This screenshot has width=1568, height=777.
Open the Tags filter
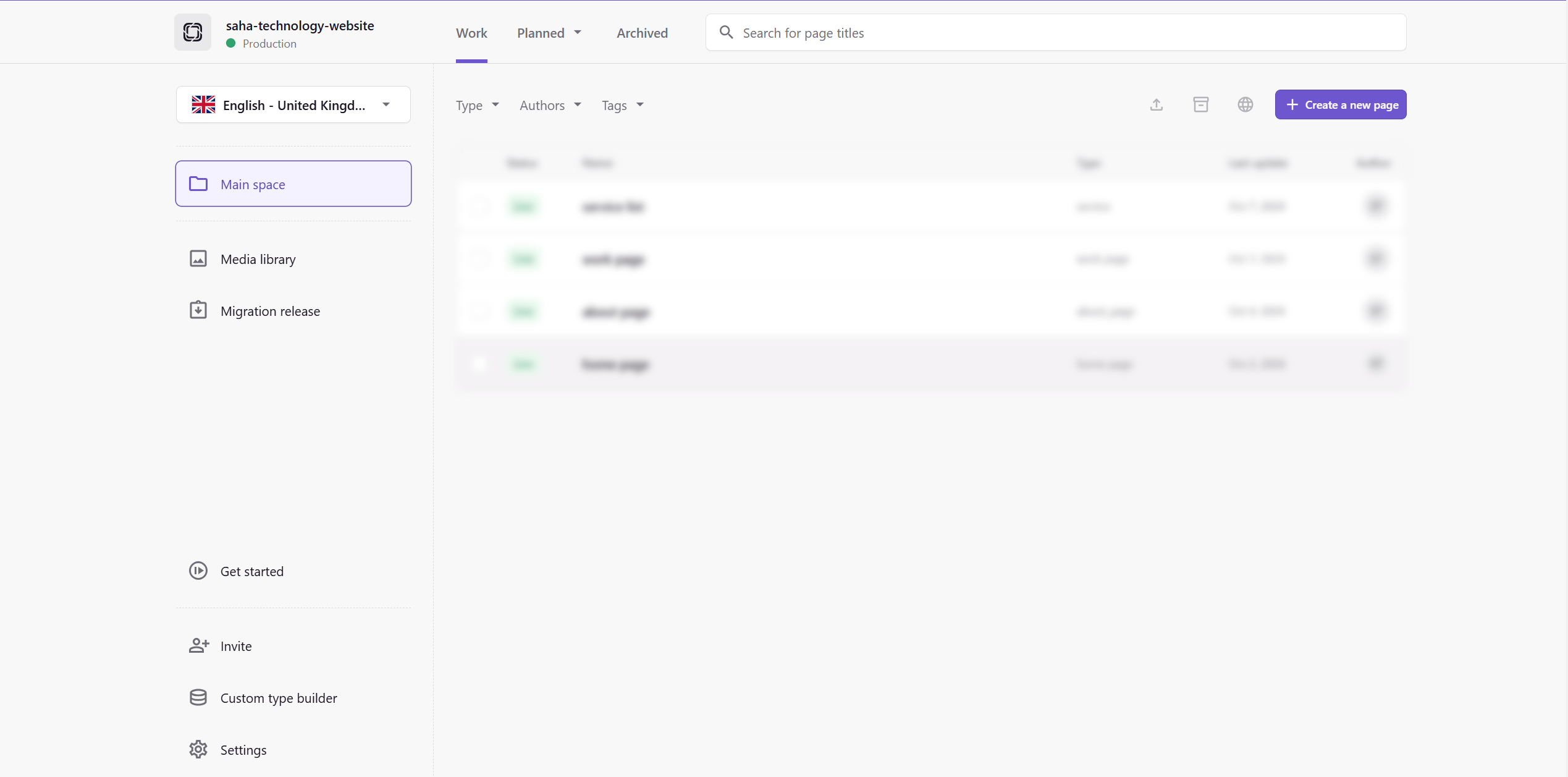point(622,105)
